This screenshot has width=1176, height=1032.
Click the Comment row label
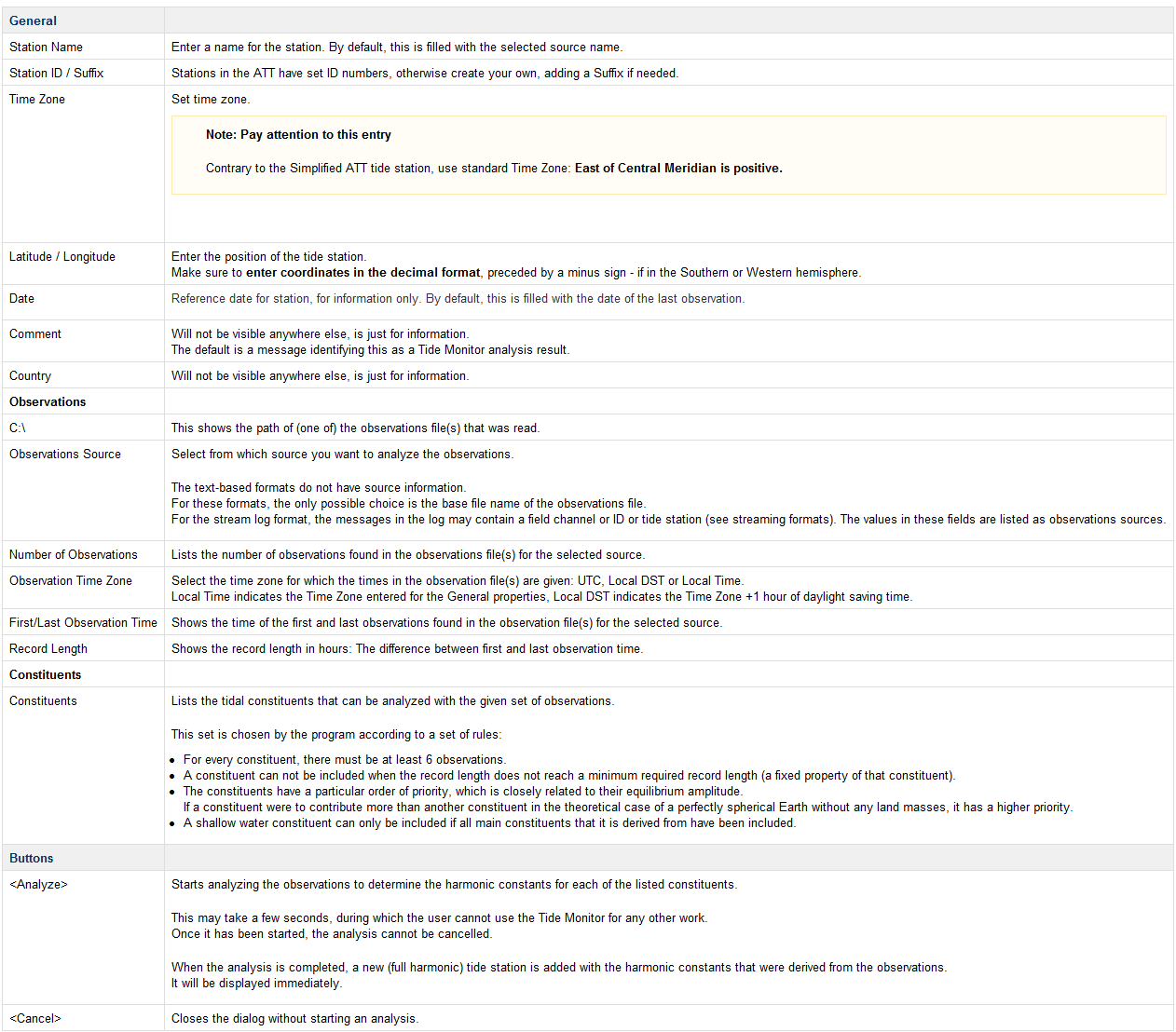tap(35, 333)
